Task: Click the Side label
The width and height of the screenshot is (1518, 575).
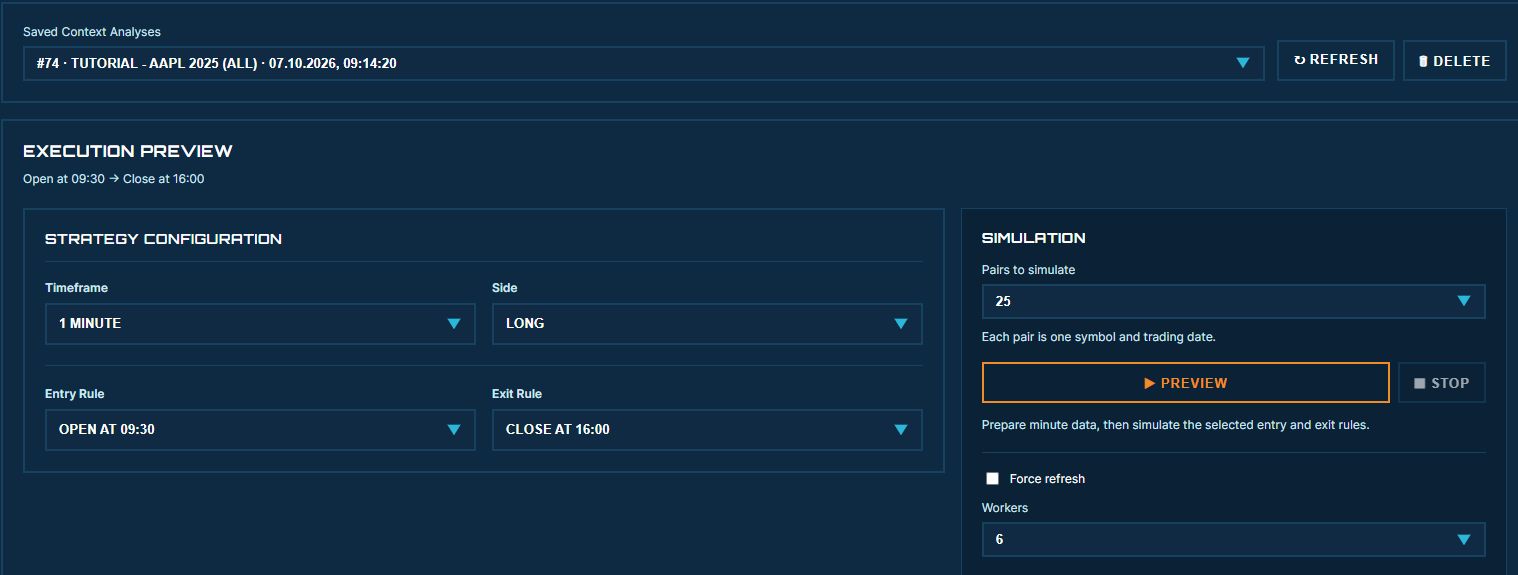Action: tap(505, 288)
